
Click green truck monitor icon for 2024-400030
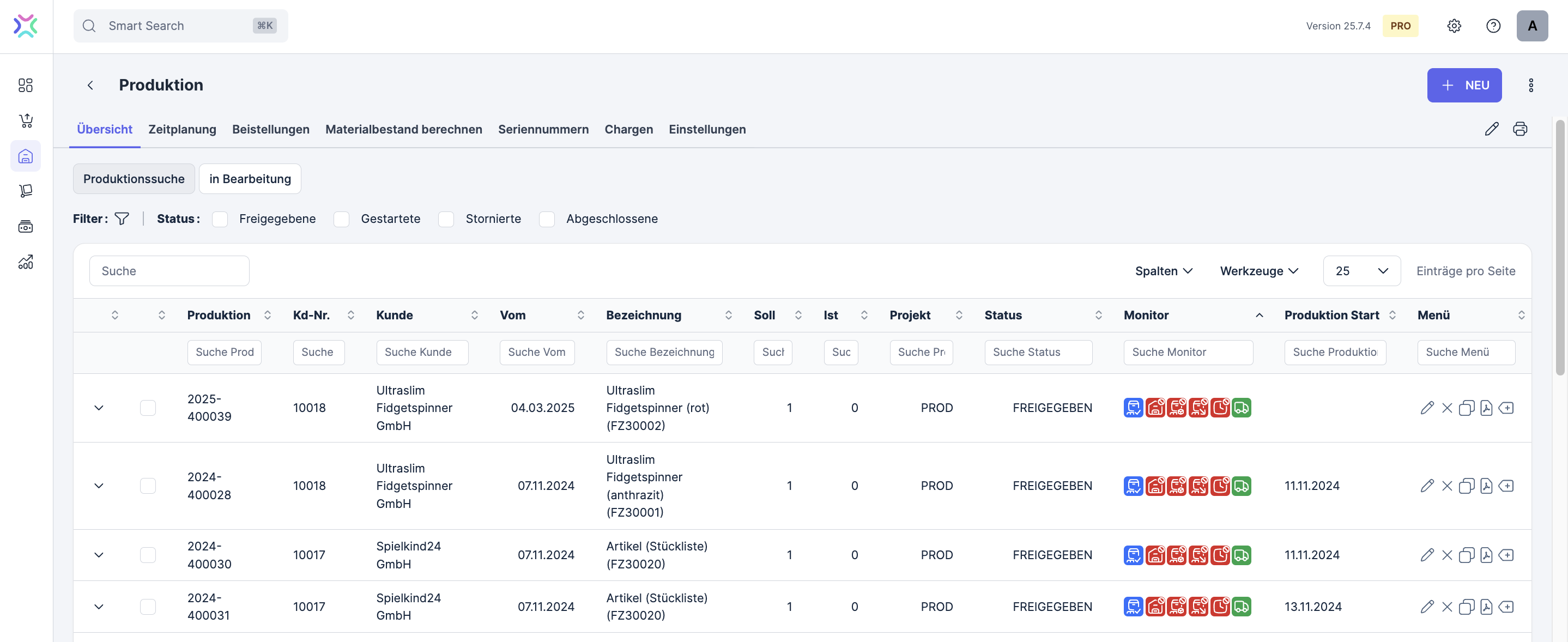pos(1241,555)
